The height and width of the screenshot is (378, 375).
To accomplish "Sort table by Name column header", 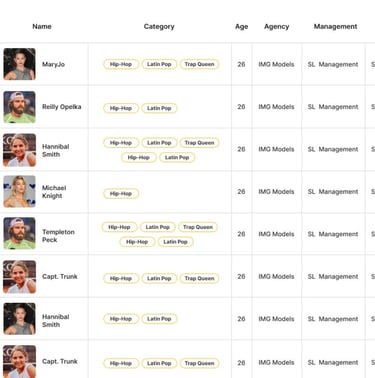I will tap(42, 26).
